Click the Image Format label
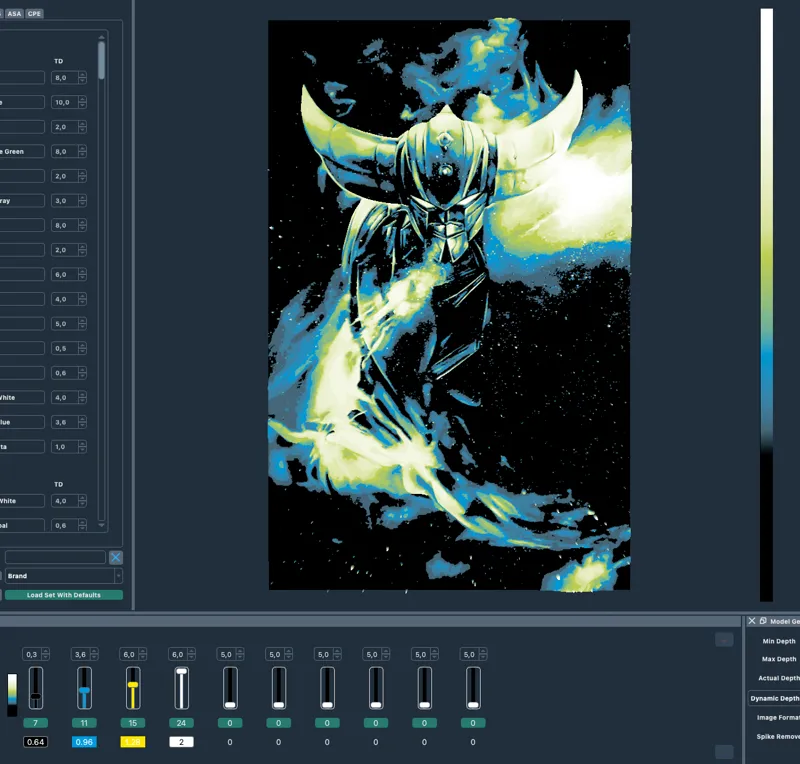Viewport: 800px width, 764px height. click(779, 718)
